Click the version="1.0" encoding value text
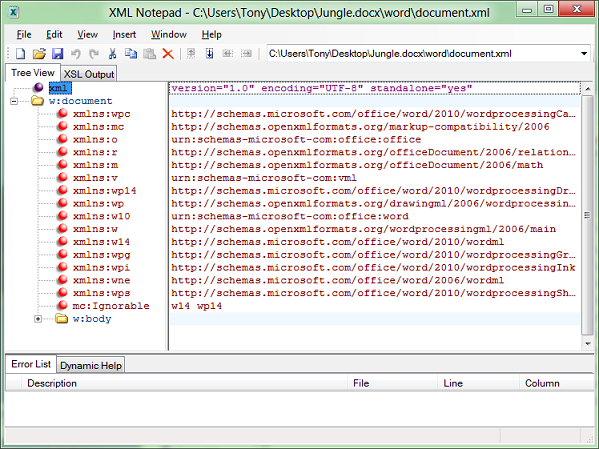 (x=322, y=88)
